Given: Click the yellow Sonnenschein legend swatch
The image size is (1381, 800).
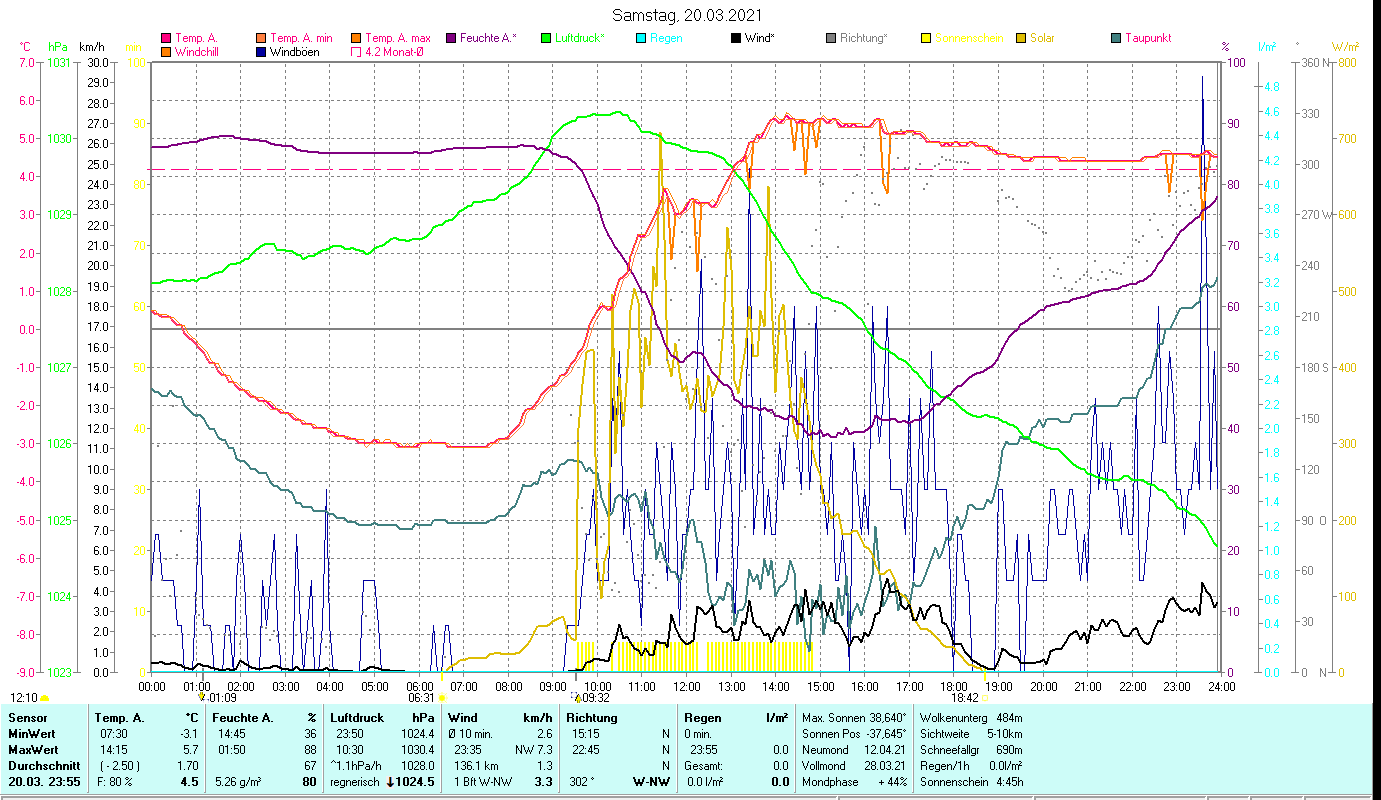Looking at the screenshot, I should click(x=925, y=39).
